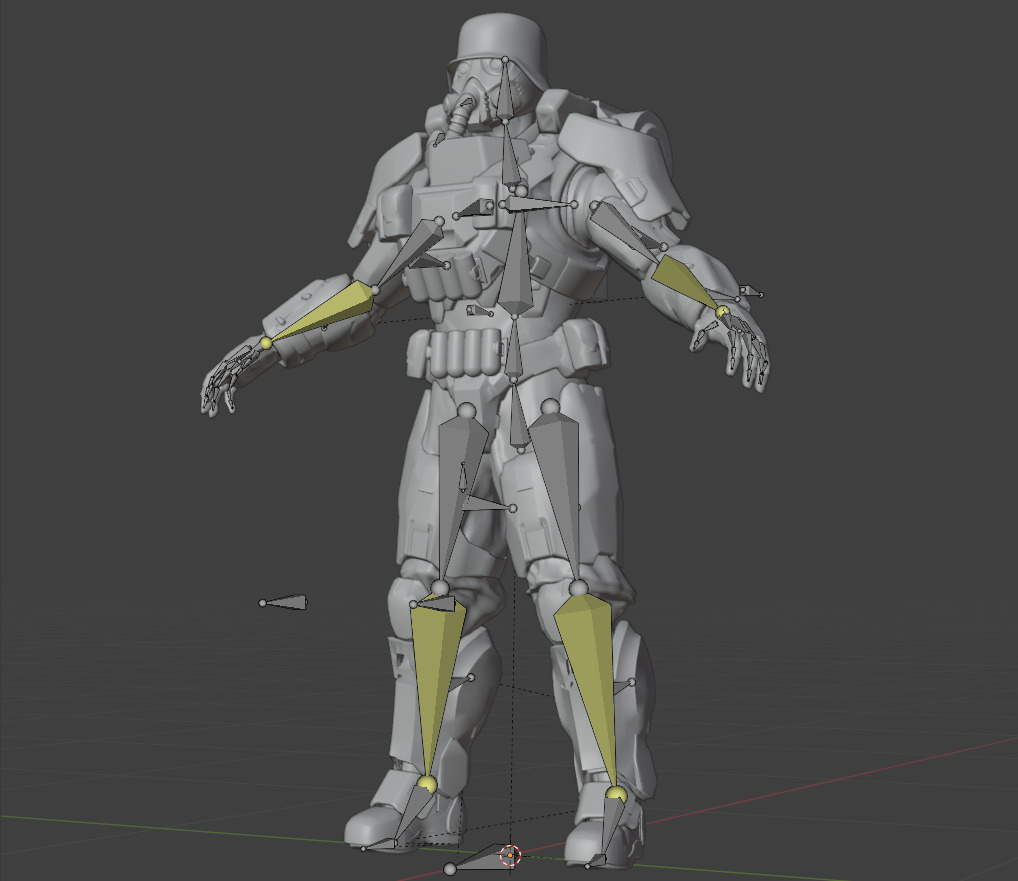Viewport: 1018px width, 881px height.
Task: Select small bone beside the unarmored wrist
Action: [x=749, y=292]
